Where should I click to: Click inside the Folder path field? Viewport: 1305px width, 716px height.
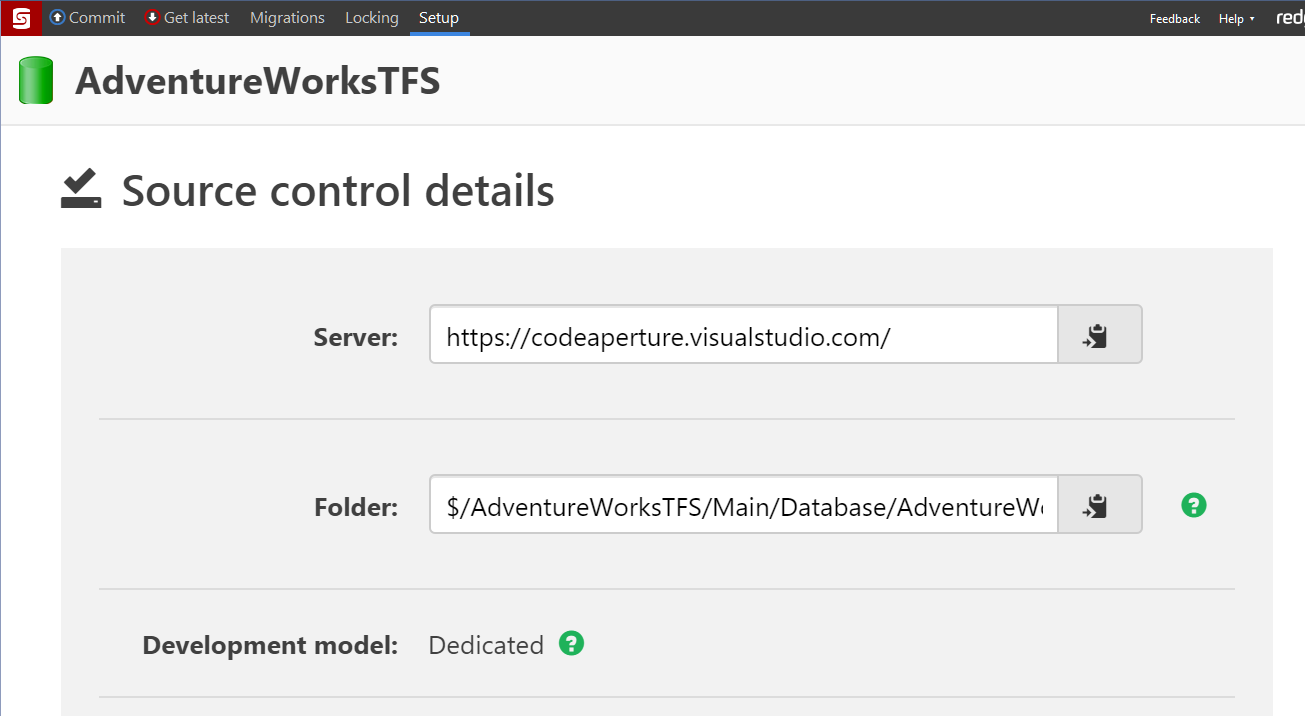click(743, 505)
